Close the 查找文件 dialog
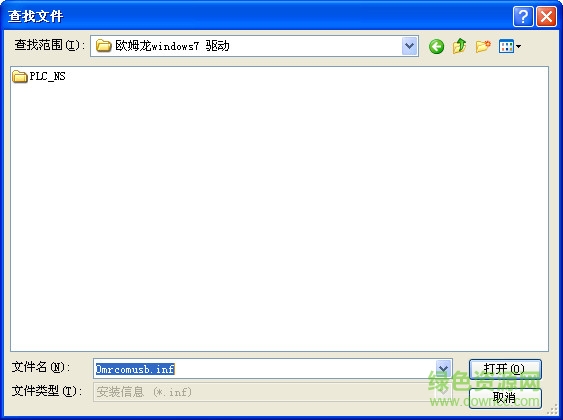 [546, 16]
